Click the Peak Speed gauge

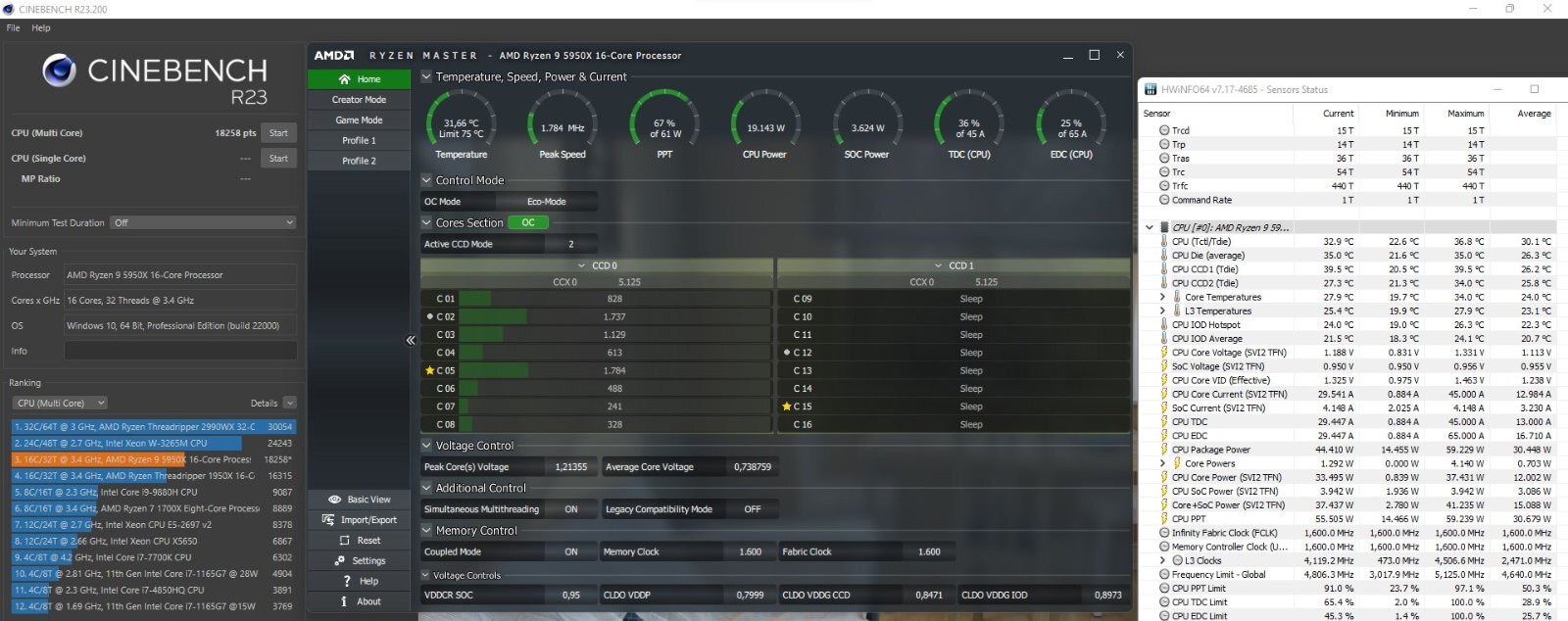[563, 124]
